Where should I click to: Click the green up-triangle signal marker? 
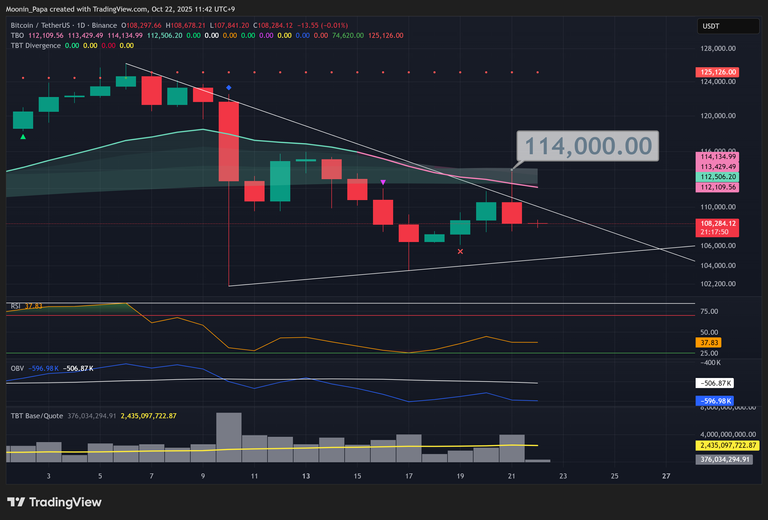pos(22,138)
